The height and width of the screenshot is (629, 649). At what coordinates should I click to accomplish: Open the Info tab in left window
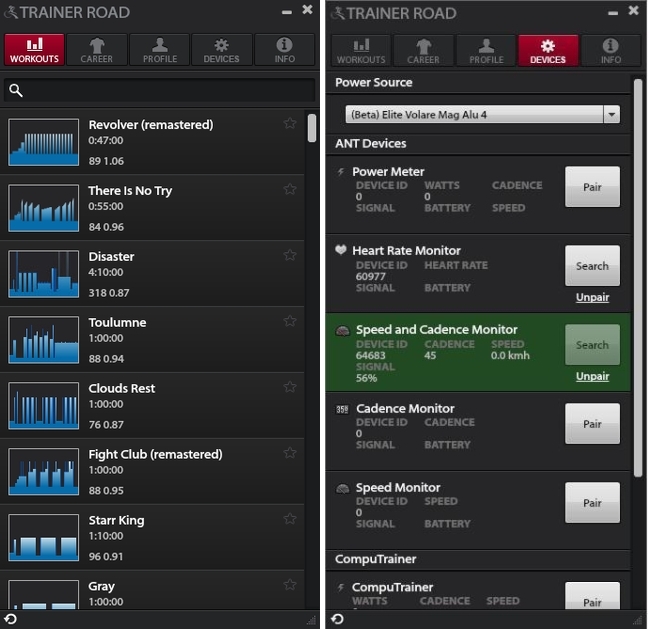[x=284, y=50]
